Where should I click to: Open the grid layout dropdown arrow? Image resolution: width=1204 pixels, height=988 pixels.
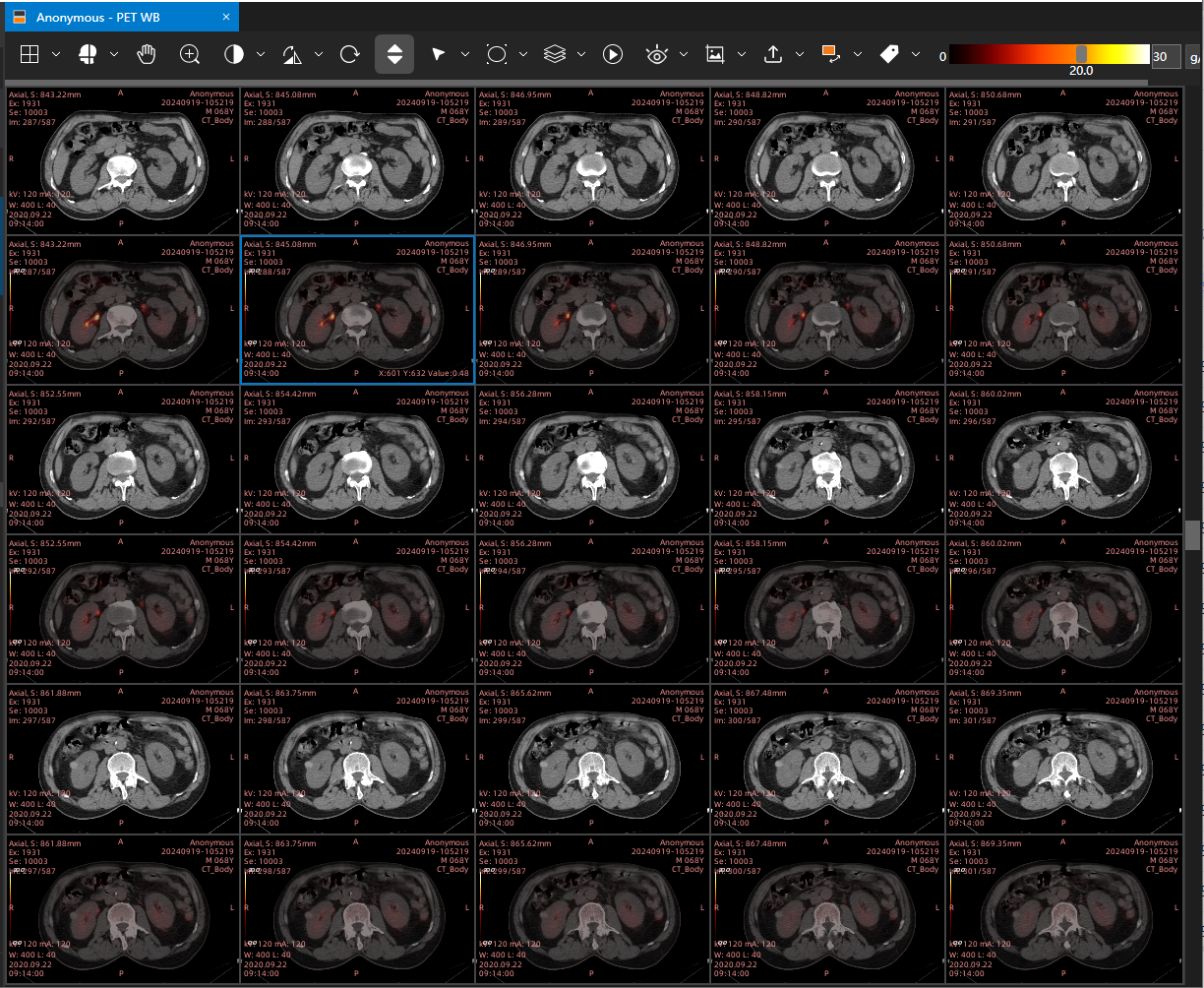pyautogui.click(x=56, y=54)
